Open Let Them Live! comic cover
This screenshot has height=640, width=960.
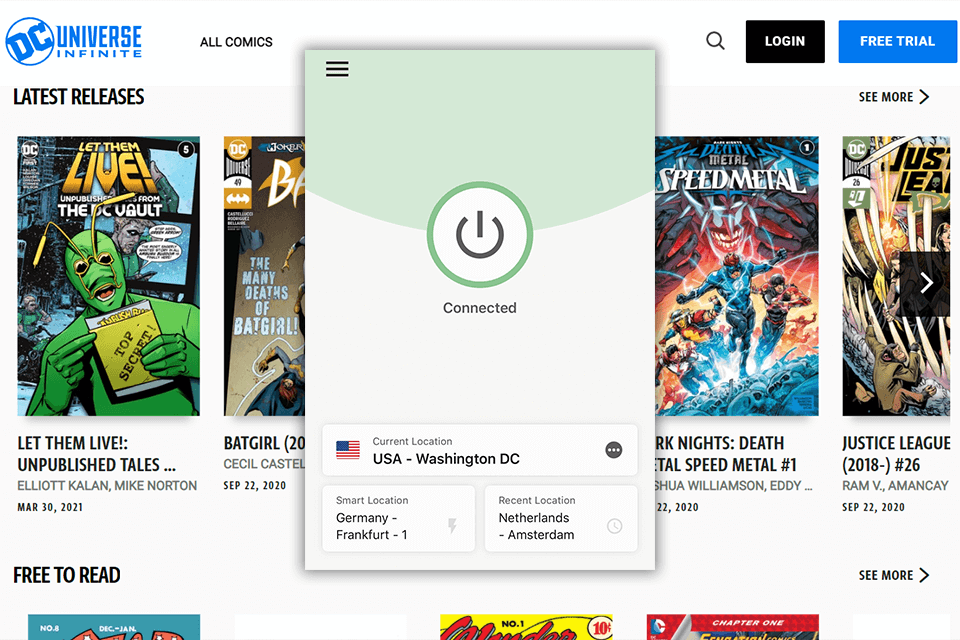coord(108,276)
